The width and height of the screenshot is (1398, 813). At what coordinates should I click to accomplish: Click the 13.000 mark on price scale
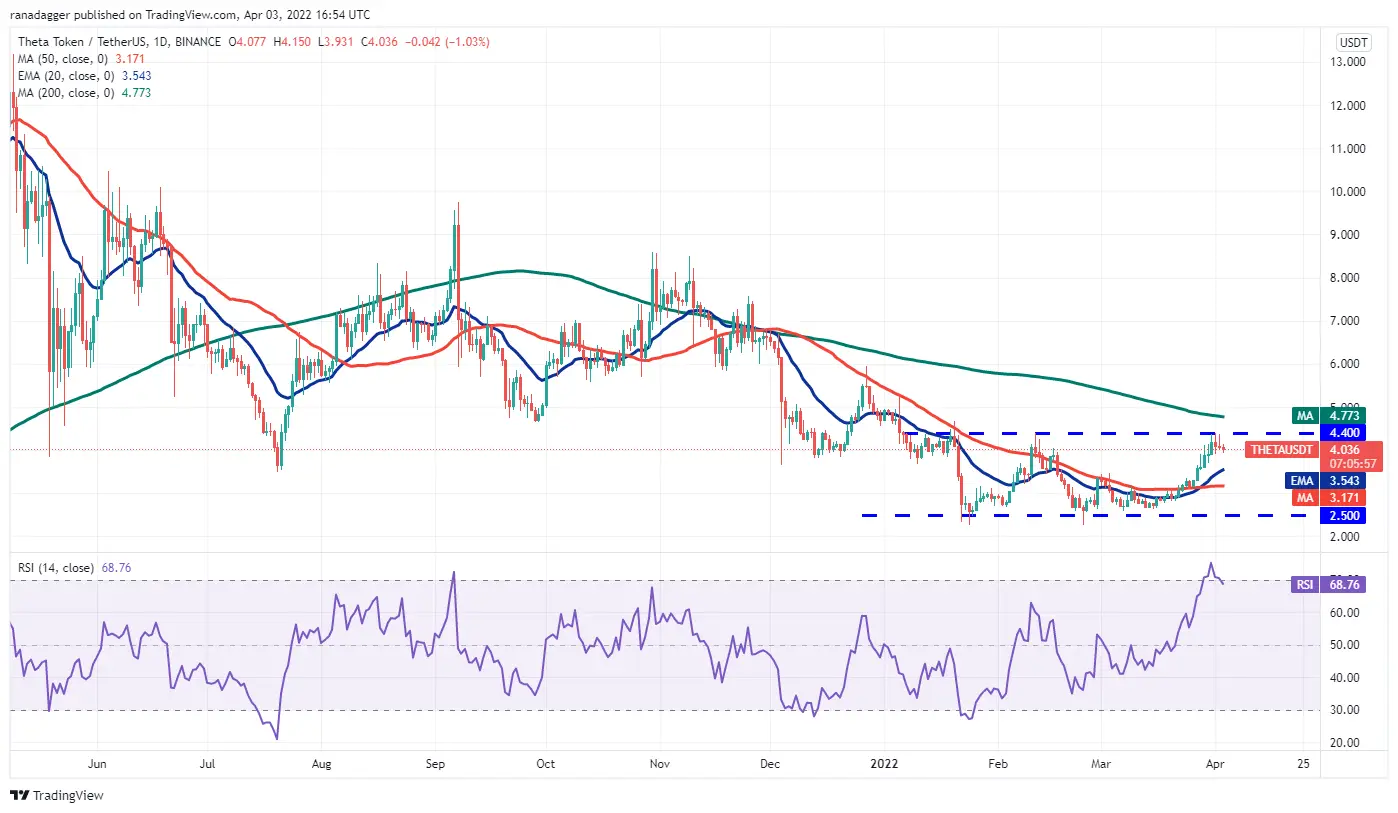(x=1351, y=62)
